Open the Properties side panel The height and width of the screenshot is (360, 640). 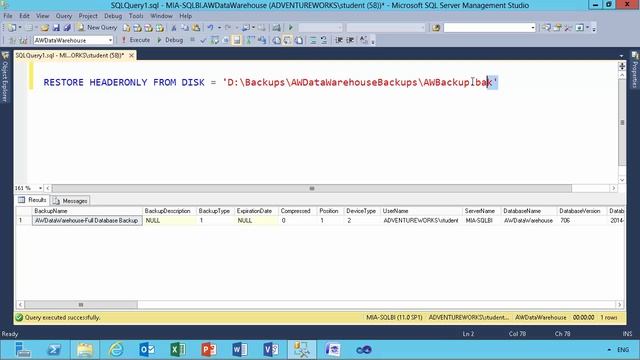click(x=635, y=70)
